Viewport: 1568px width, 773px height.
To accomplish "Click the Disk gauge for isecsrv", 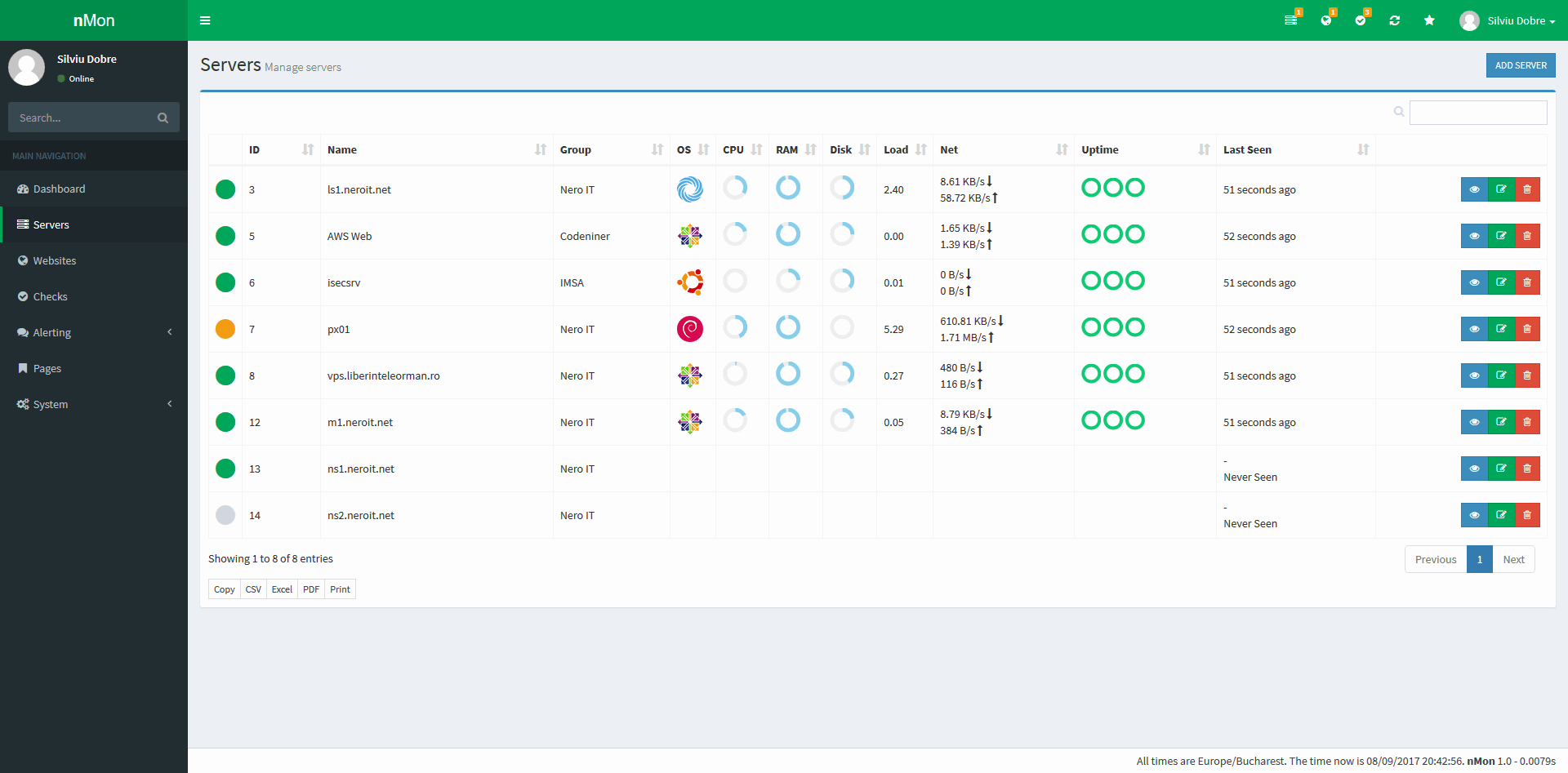I will (x=842, y=281).
